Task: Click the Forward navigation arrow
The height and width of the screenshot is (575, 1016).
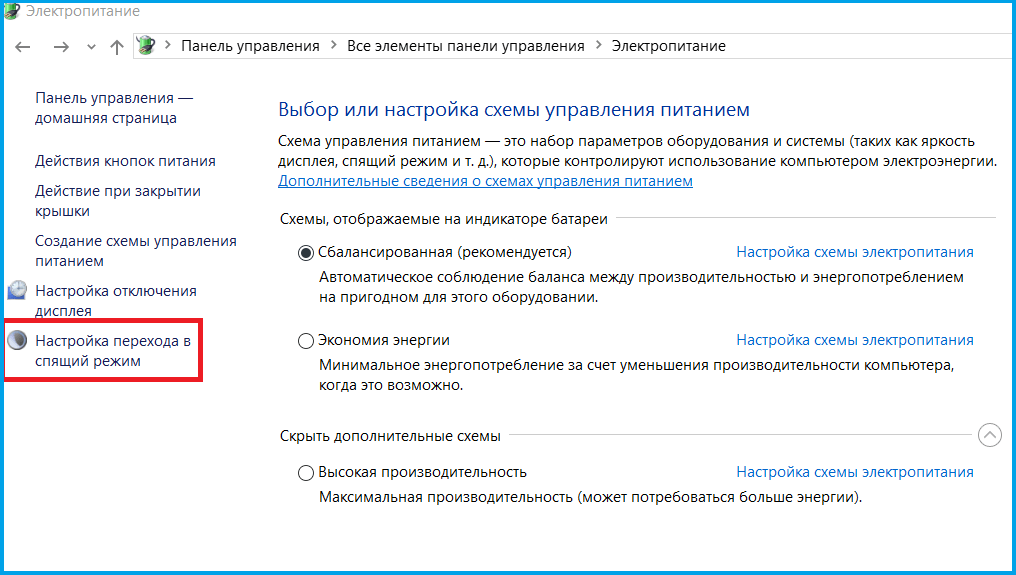Action: point(61,47)
